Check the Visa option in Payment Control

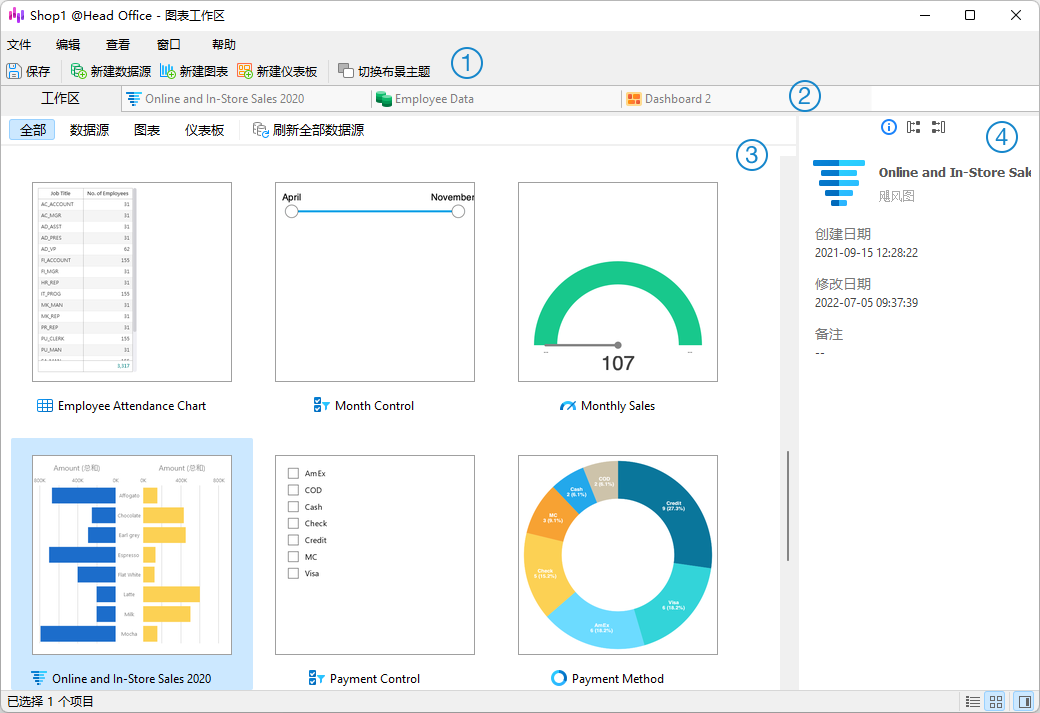(294, 573)
